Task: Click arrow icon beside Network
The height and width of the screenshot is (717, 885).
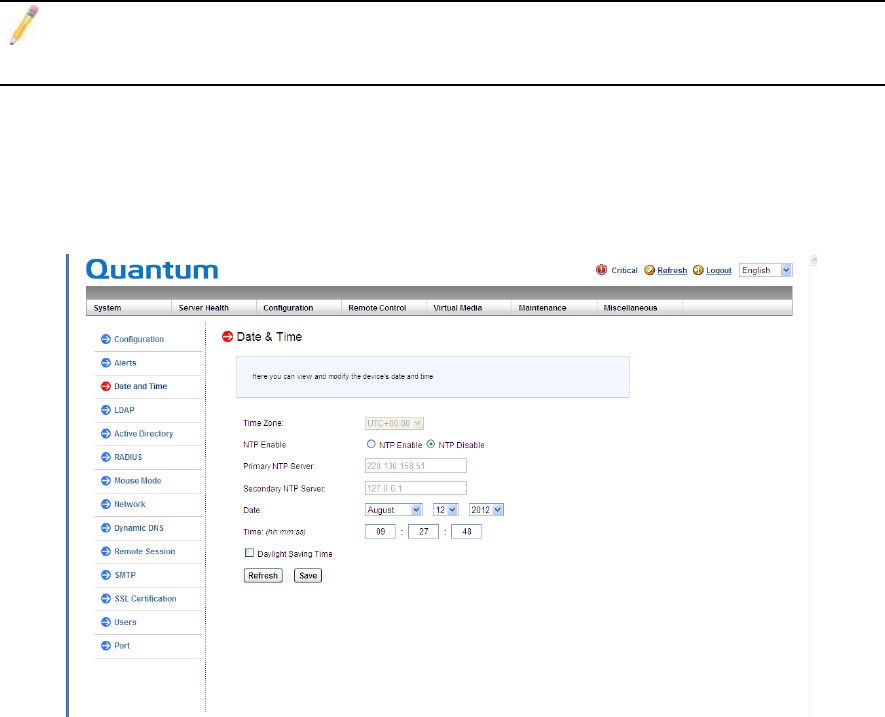Action: (x=106, y=504)
